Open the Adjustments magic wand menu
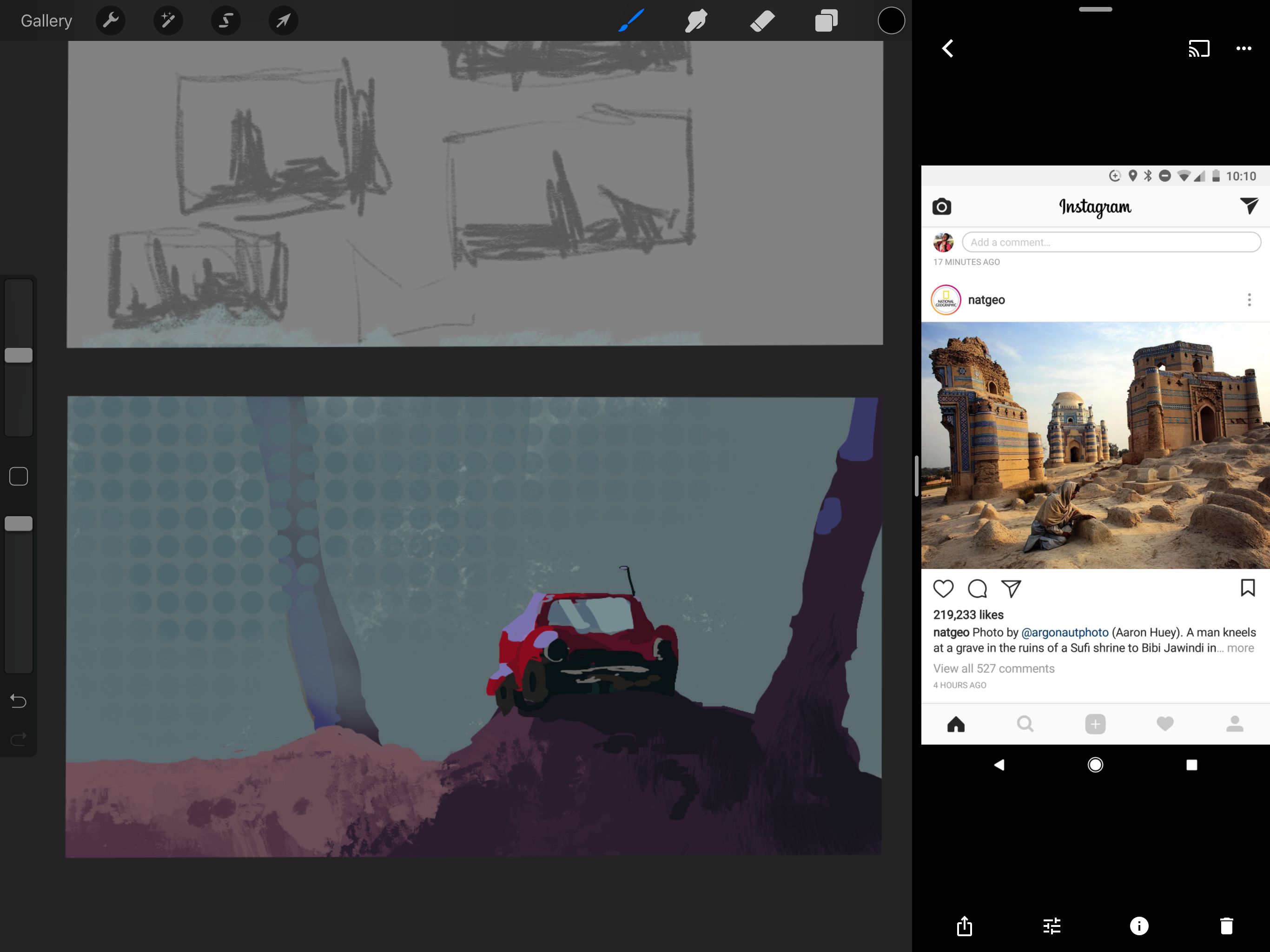Screen dimensions: 1270x952 coord(168,21)
